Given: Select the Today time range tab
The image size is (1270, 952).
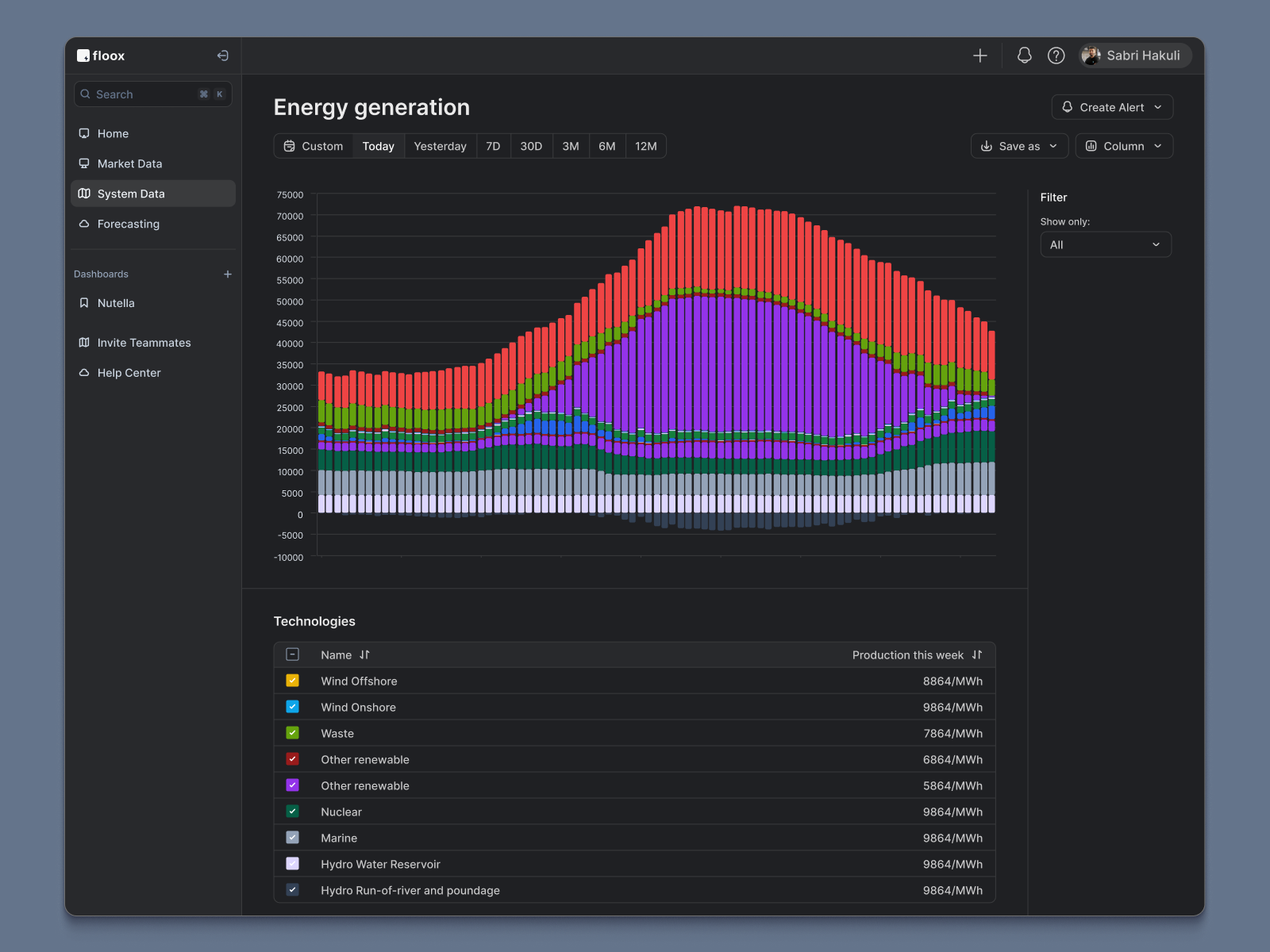Looking at the screenshot, I should coord(379,146).
